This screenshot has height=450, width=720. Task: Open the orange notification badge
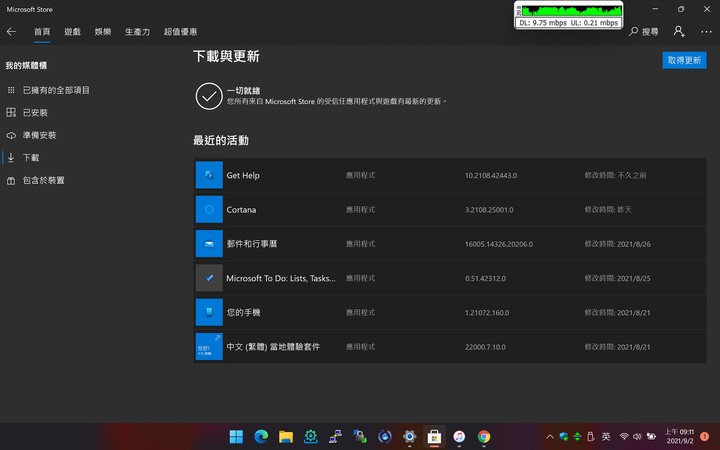click(704, 436)
